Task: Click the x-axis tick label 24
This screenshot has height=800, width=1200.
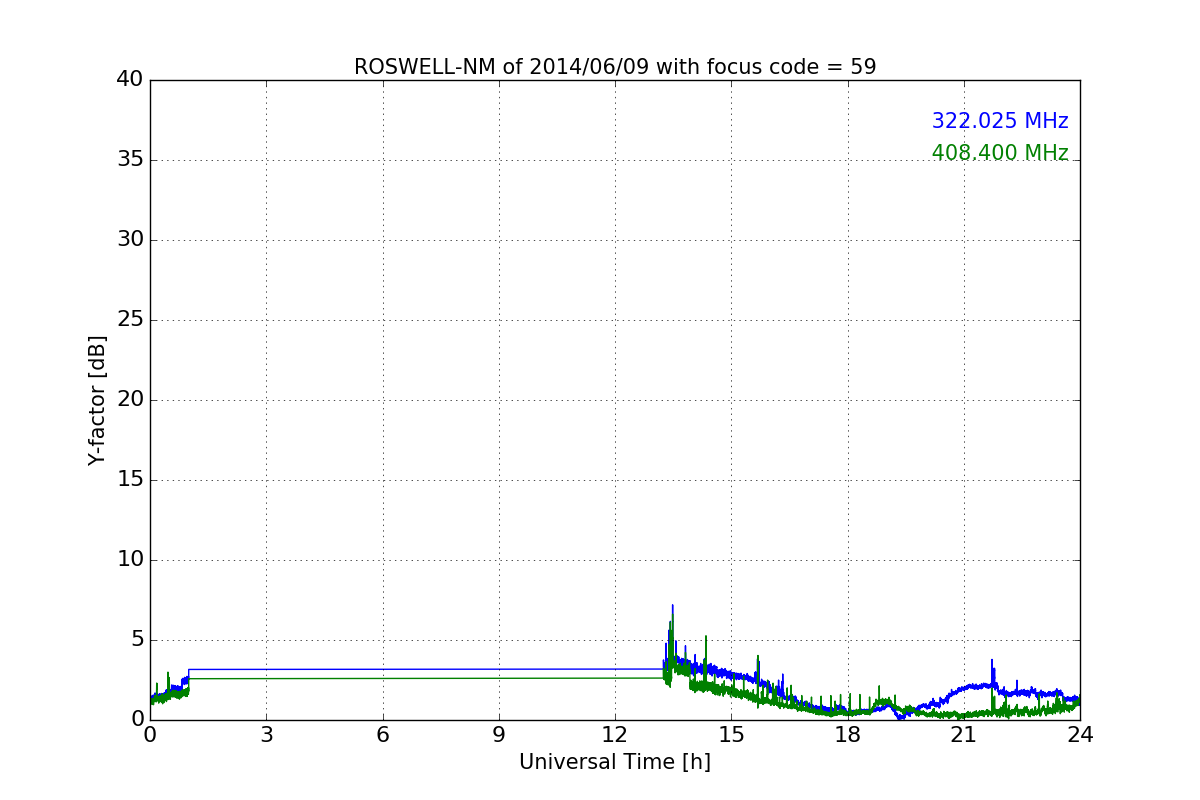Action: click(1080, 735)
